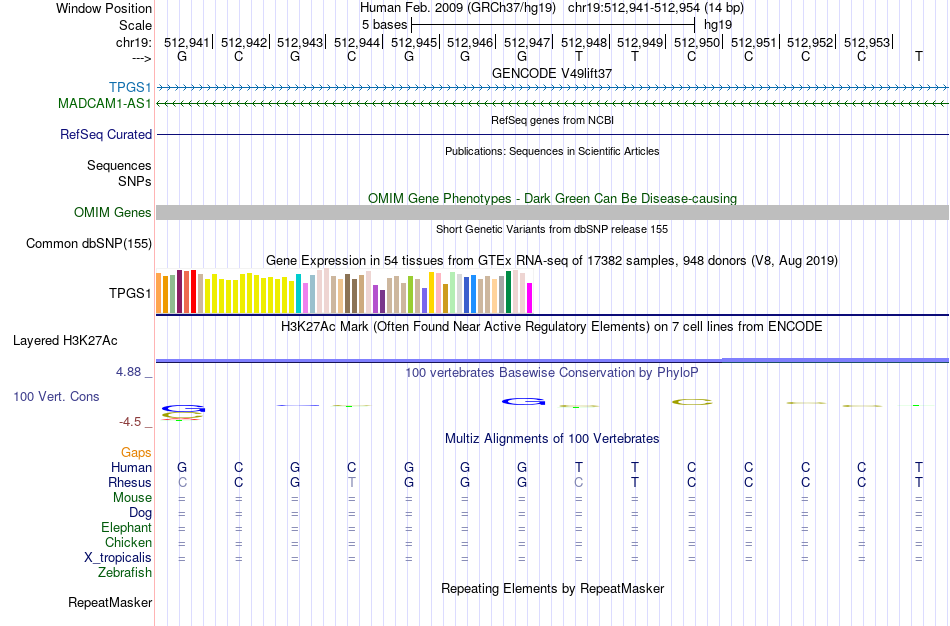Image resolution: width=950 pixels, height=626 pixels.
Task: Click the 100 Vert. Cons label
Action: pyautogui.click(x=56, y=396)
